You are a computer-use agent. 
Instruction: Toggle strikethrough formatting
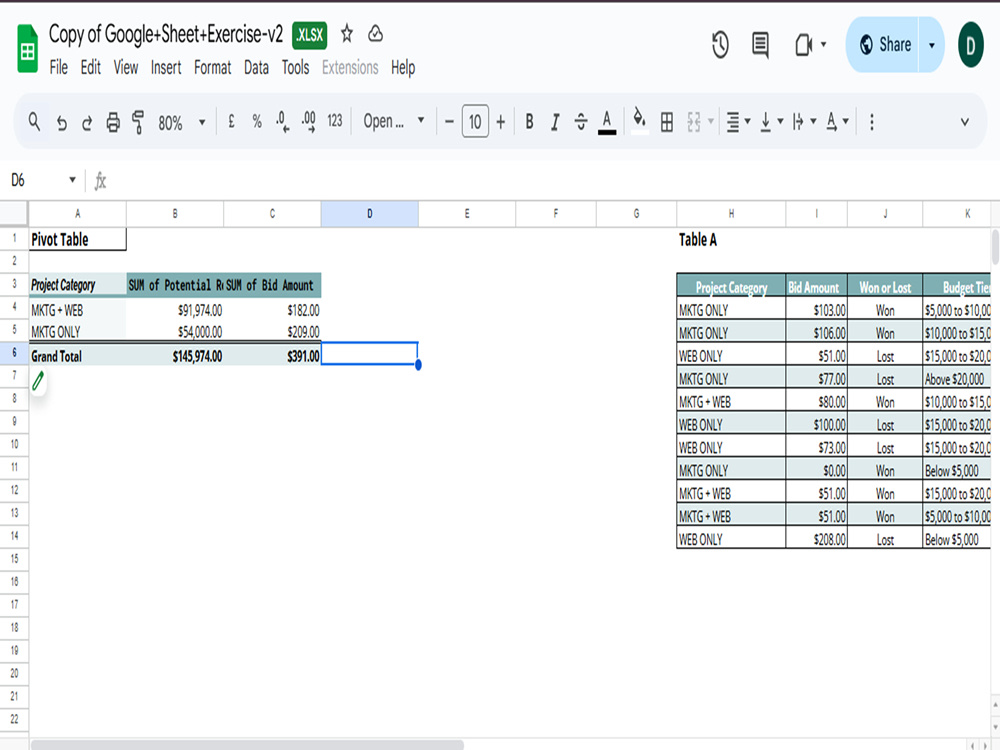[x=581, y=121]
